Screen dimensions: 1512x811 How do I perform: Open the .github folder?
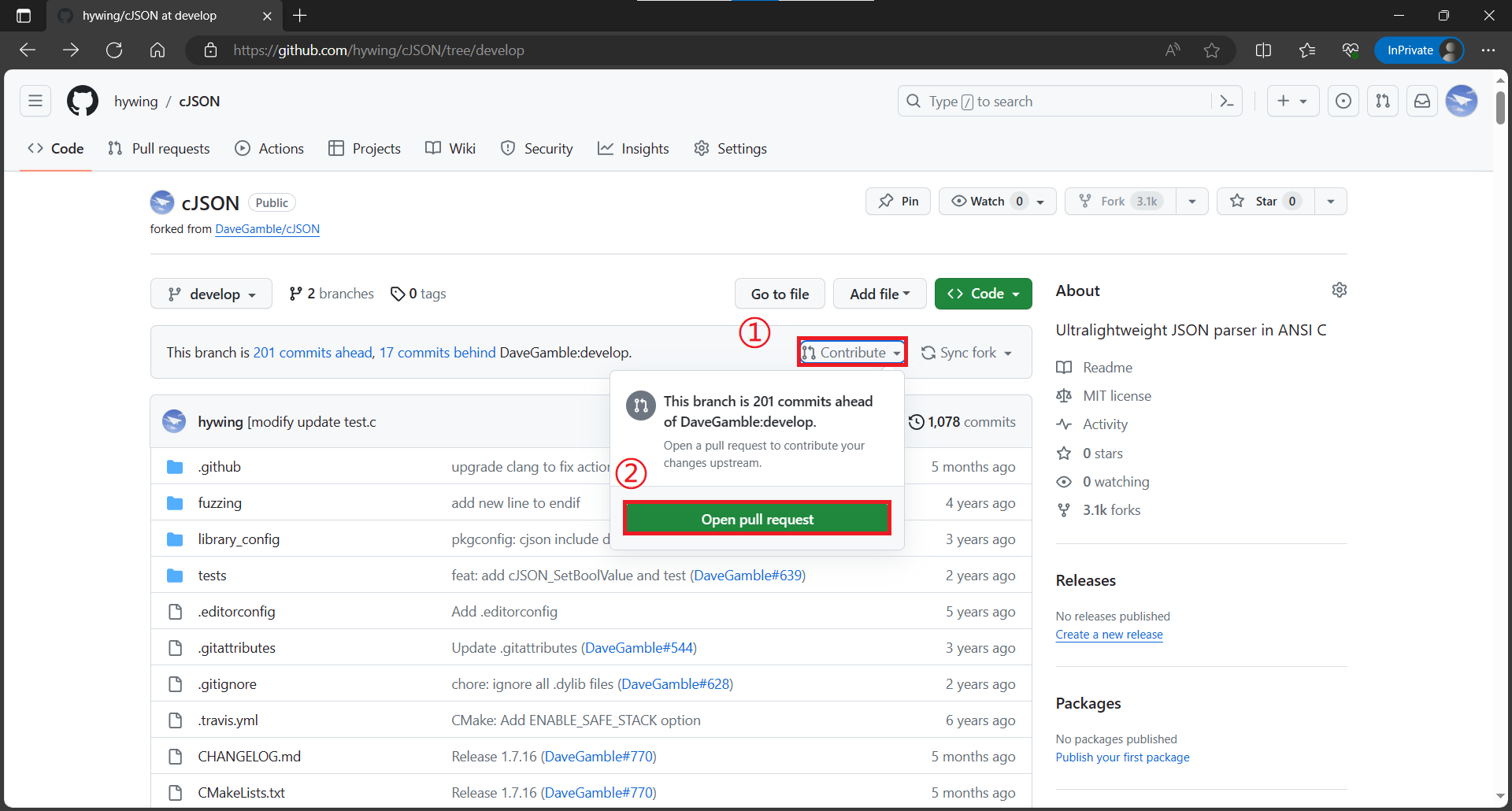[220, 466]
